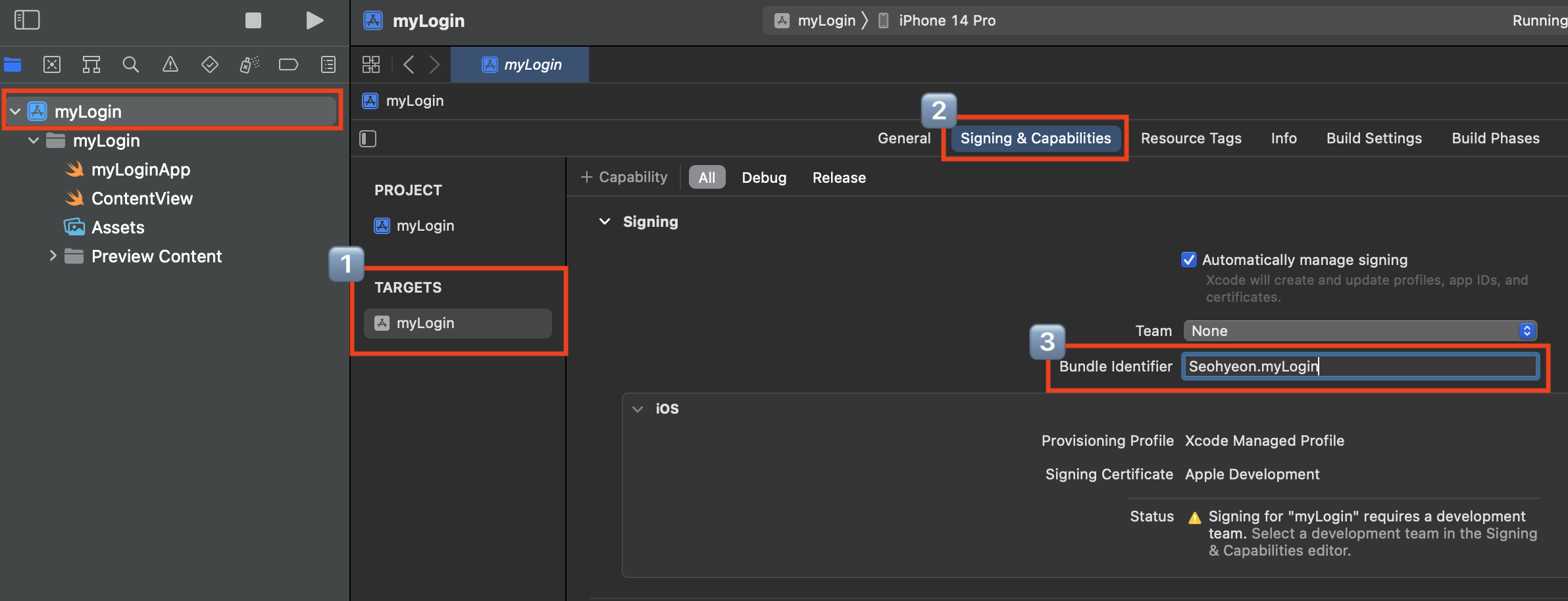Select the Preview Content folder
Viewport: 1568px width, 601px height.
pos(157,256)
